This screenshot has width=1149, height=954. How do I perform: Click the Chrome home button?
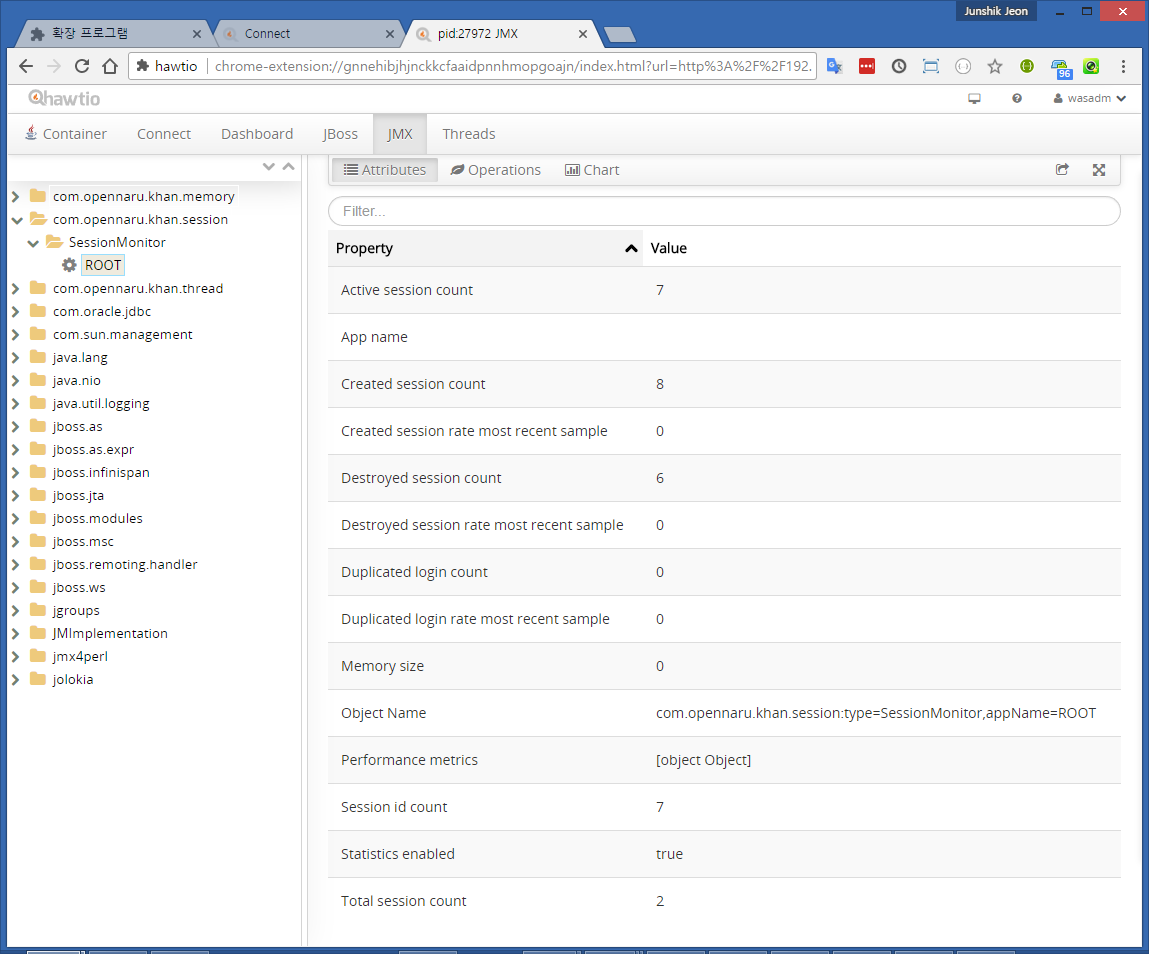pos(110,66)
